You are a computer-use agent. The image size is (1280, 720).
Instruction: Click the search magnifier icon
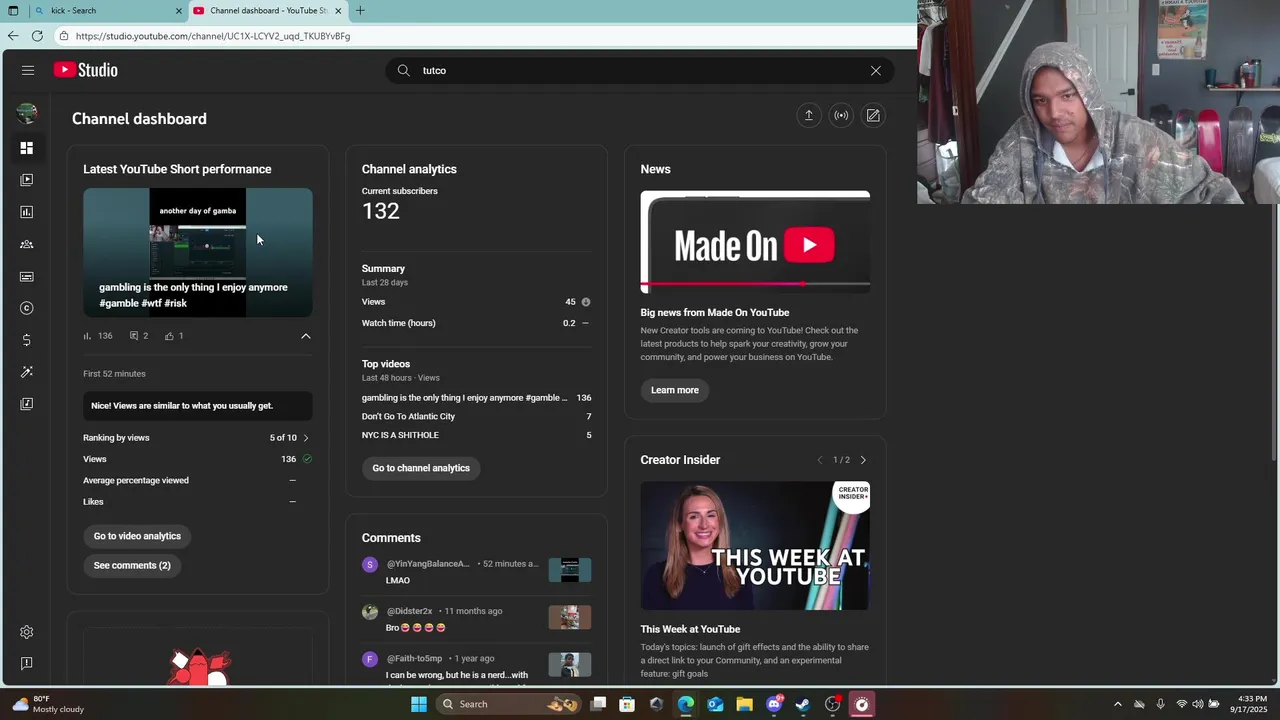point(404,70)
